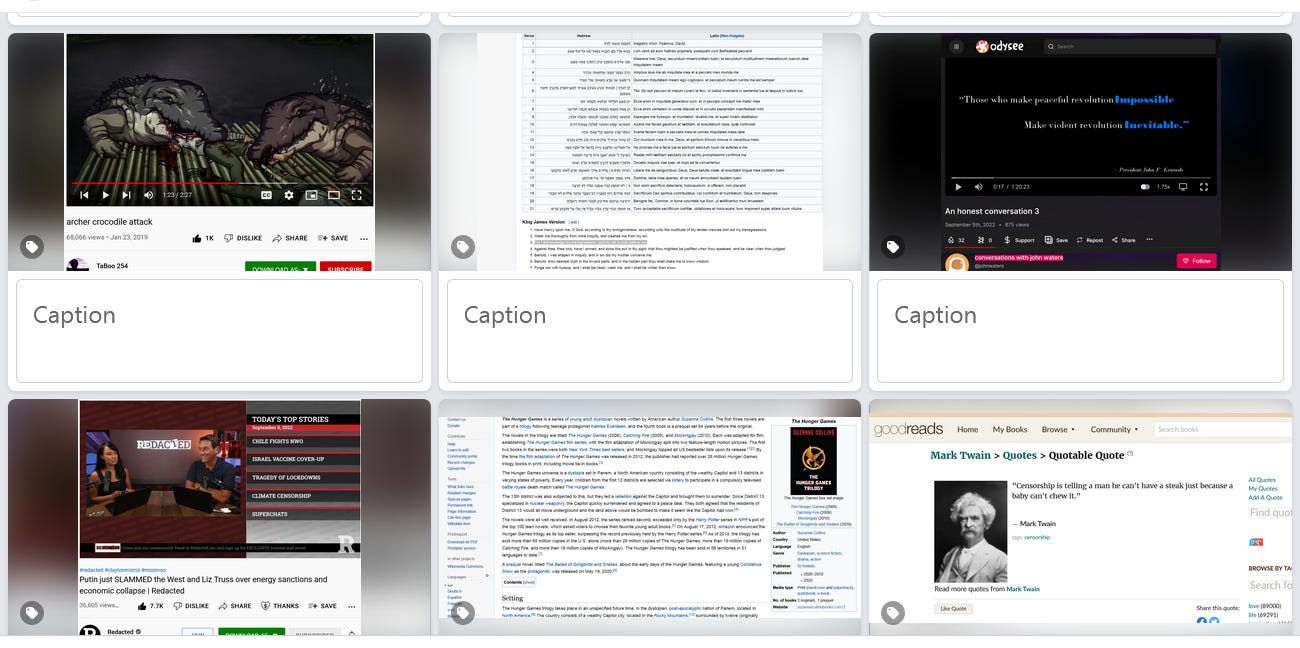Click the tag icon on Redacted video image
Image resolution: width=1300 pixels, height=648 pixels.
point(32,612)
